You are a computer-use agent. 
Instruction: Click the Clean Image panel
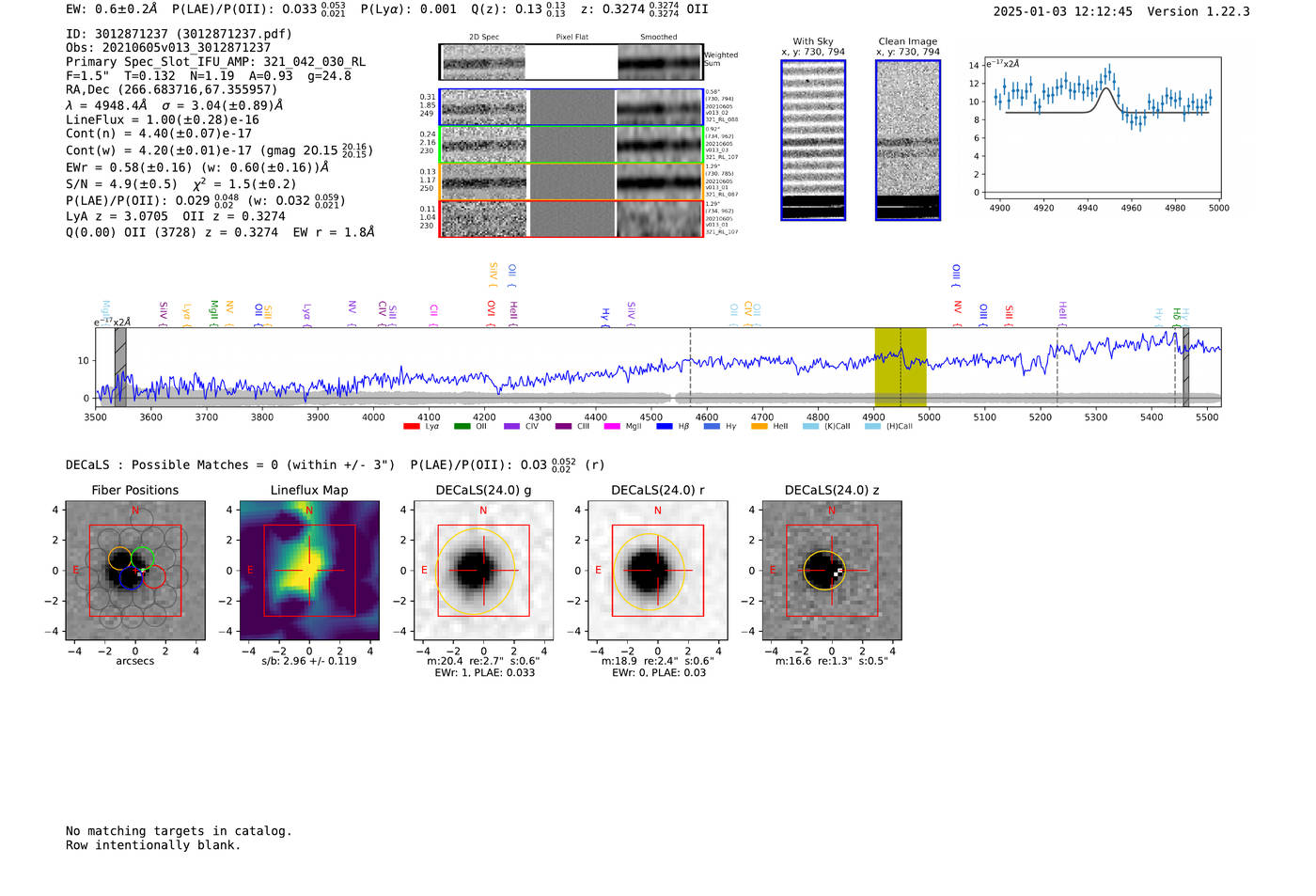click(908, 140)
